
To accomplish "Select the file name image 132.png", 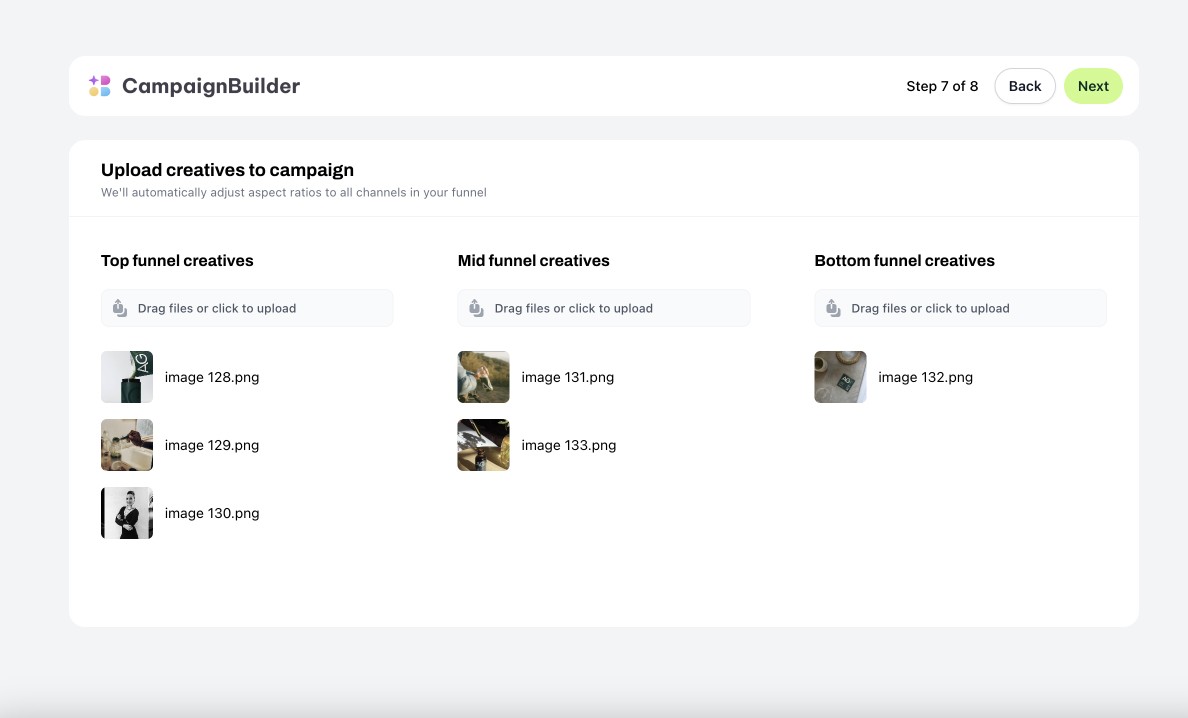I will (x=925, y=377).
